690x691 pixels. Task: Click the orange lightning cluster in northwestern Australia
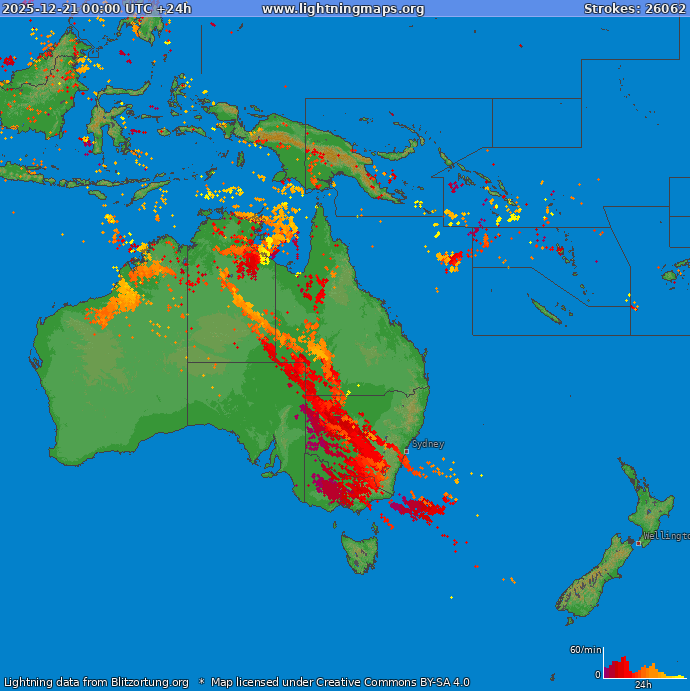[x=115, y=305]
